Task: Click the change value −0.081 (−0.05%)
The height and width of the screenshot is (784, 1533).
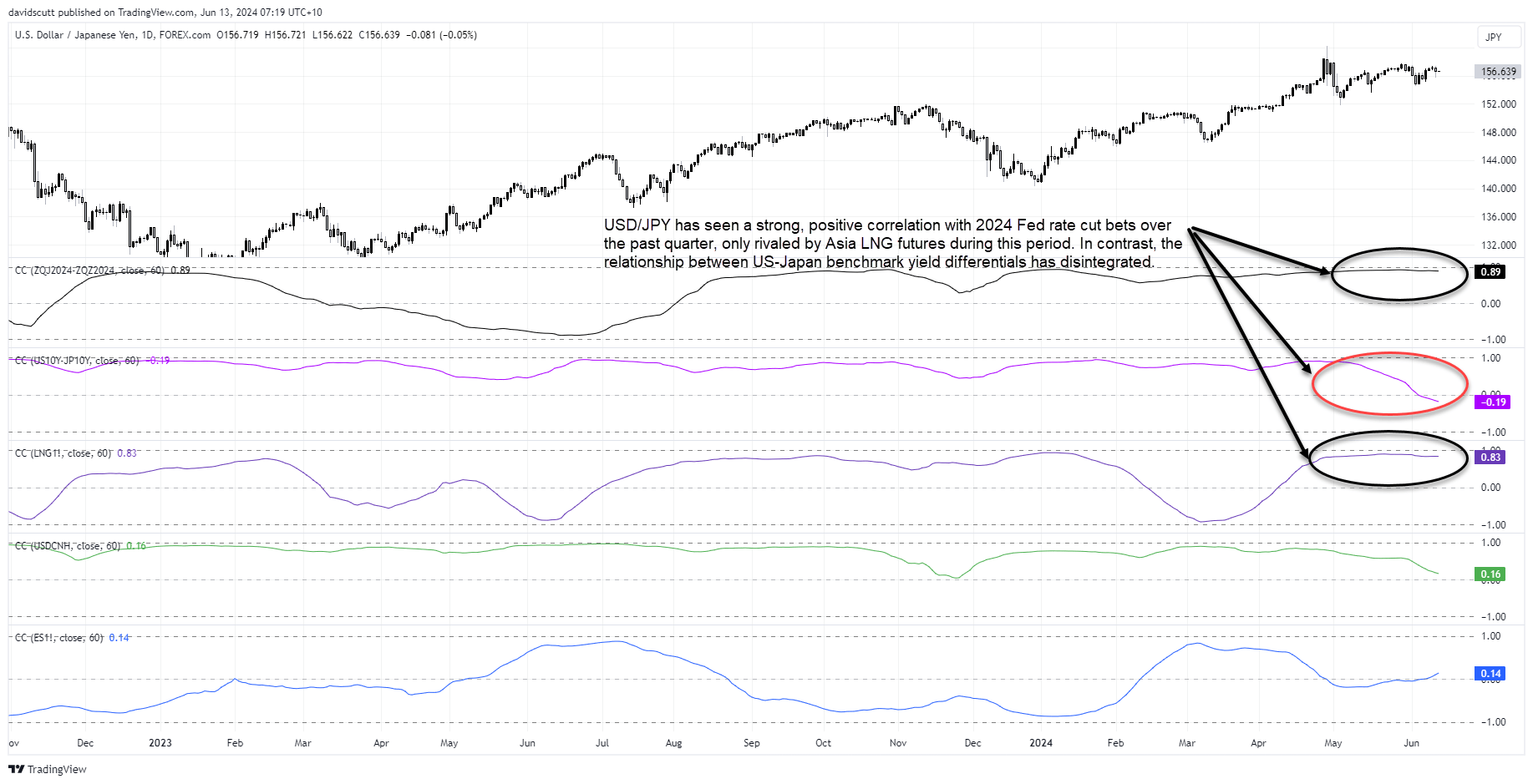Action: click(x=441, y=35)
